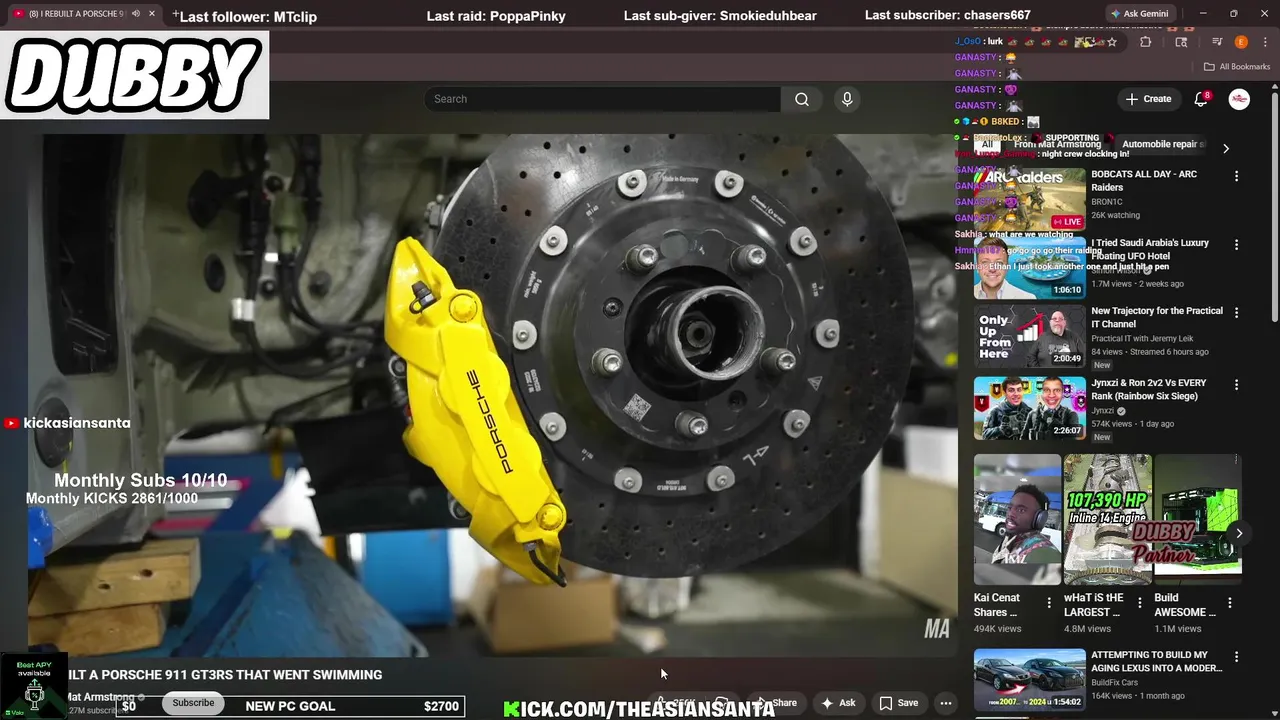Image resolution: width=1280 pixels, height=720 pixels.
Task: Show next Shorts with arrow button
Action: click(x=1238, y=533)
